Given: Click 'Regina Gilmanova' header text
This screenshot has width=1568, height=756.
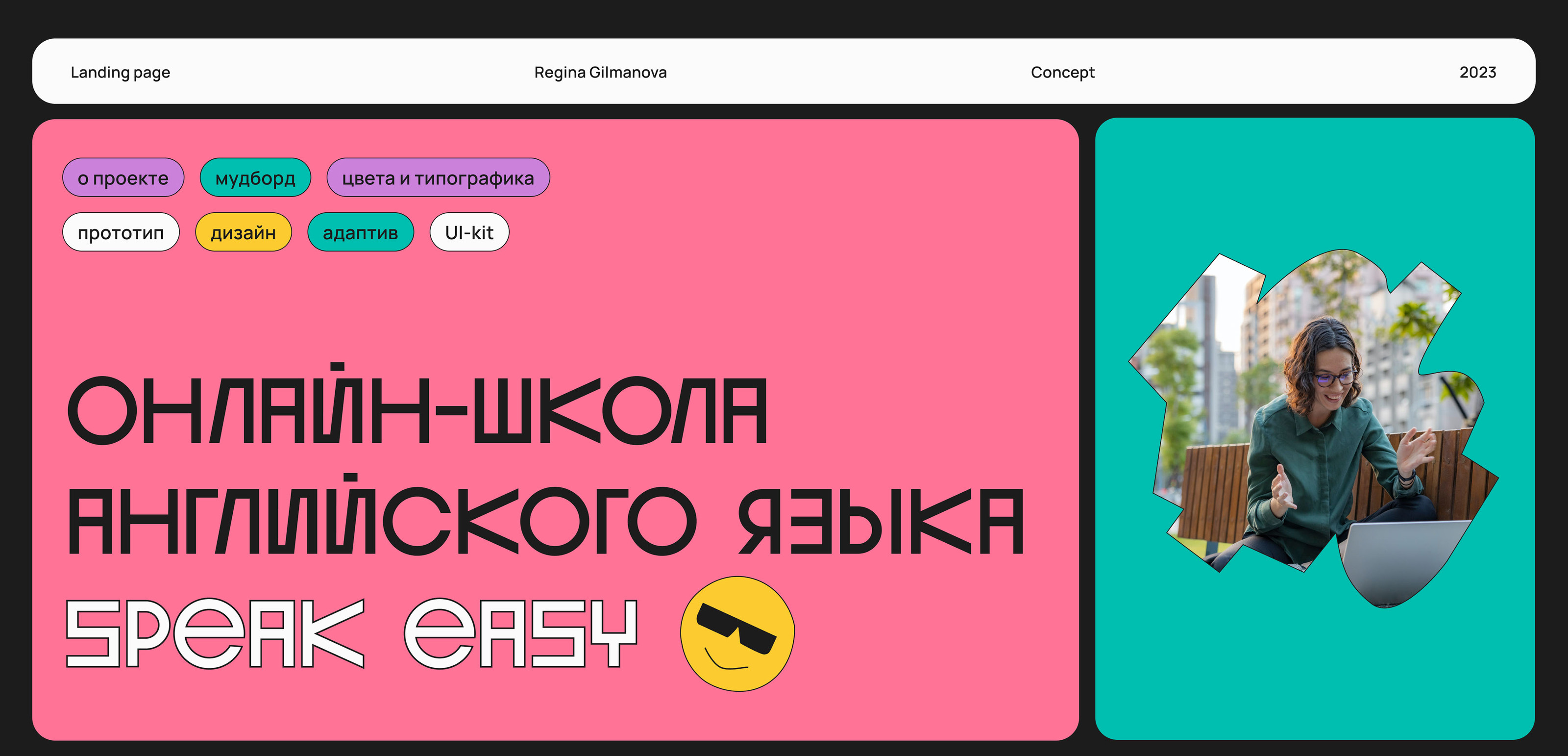Looking at the screenshot, I should [x=600, y=72].
